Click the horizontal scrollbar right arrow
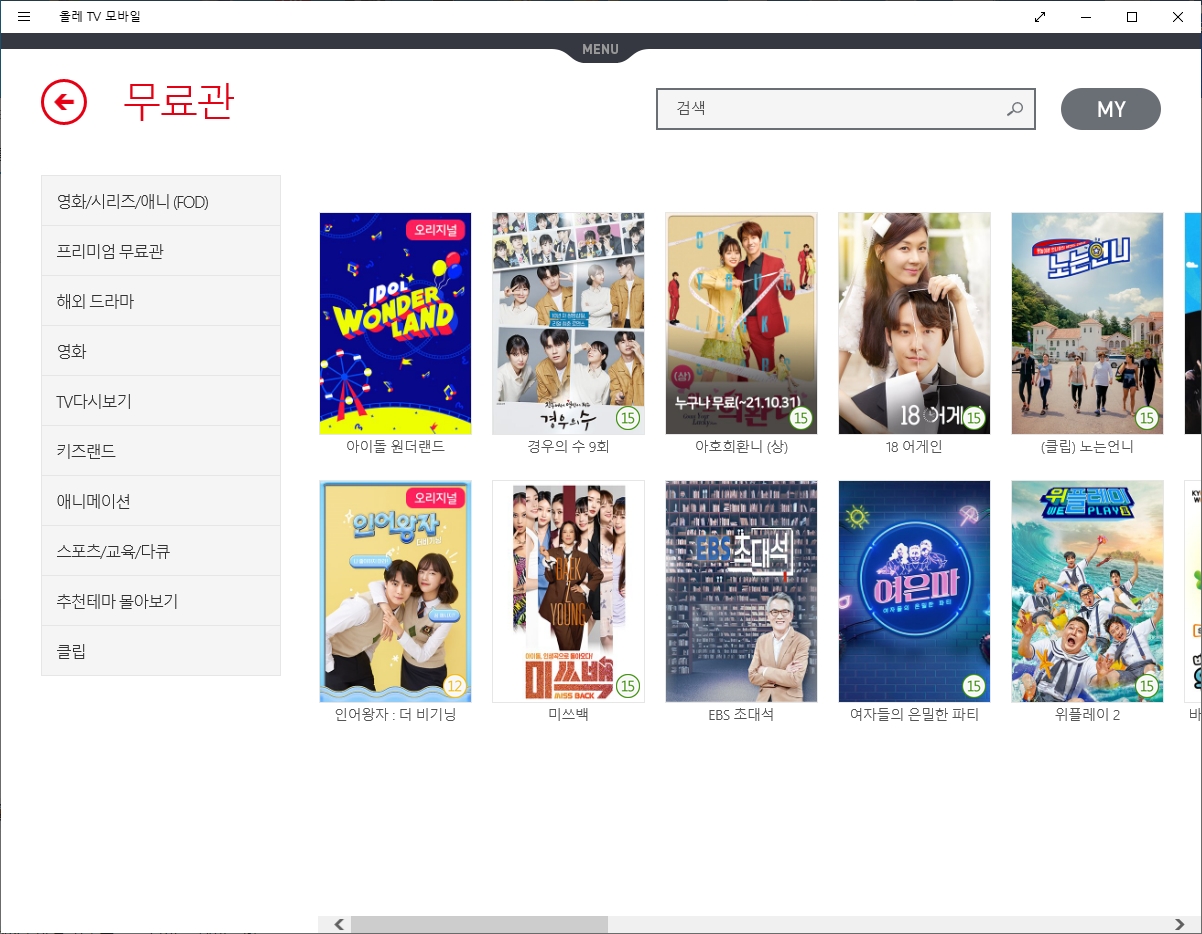 [x=1181, y=924]
